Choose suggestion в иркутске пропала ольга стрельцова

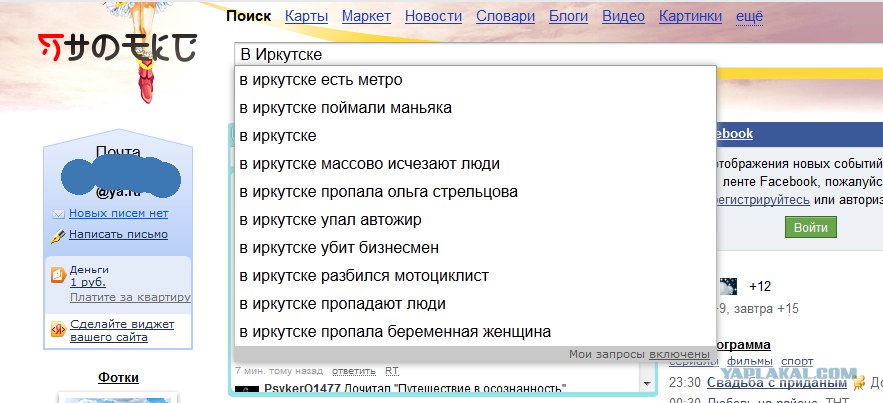(x=475, y=192)
